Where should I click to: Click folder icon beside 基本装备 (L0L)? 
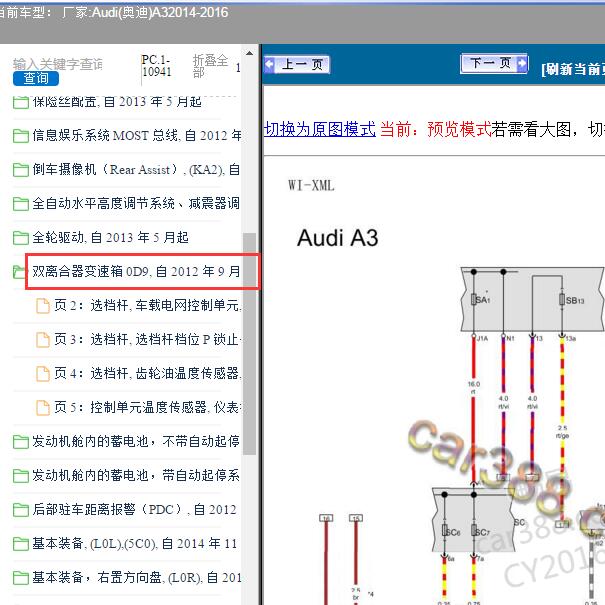tap(20, 544)
